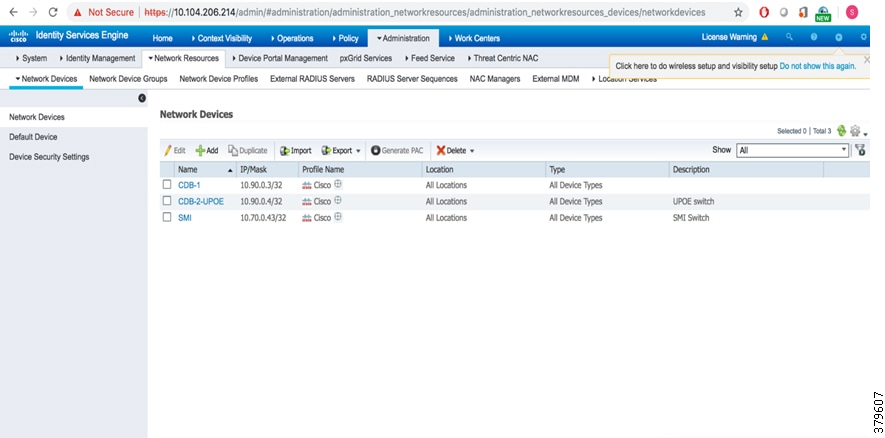885x438 pixels.
Task: Open Device Portal Management menu
Action: coord(279,58)
